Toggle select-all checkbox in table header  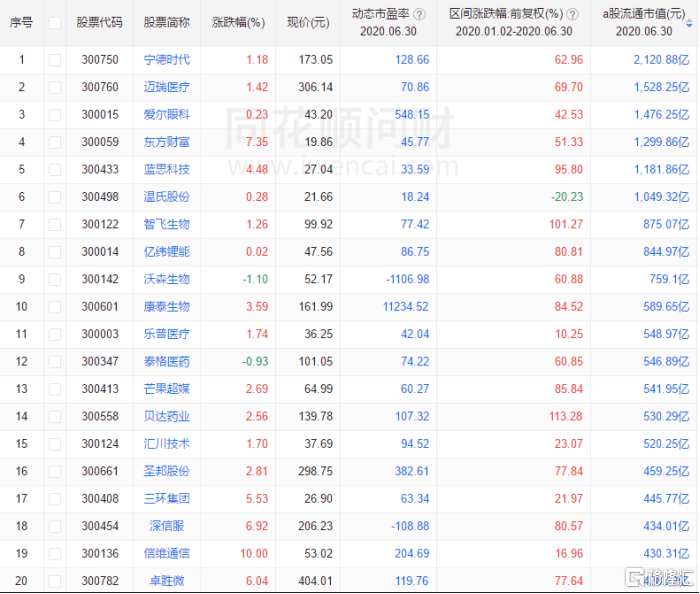click(55, 22)
